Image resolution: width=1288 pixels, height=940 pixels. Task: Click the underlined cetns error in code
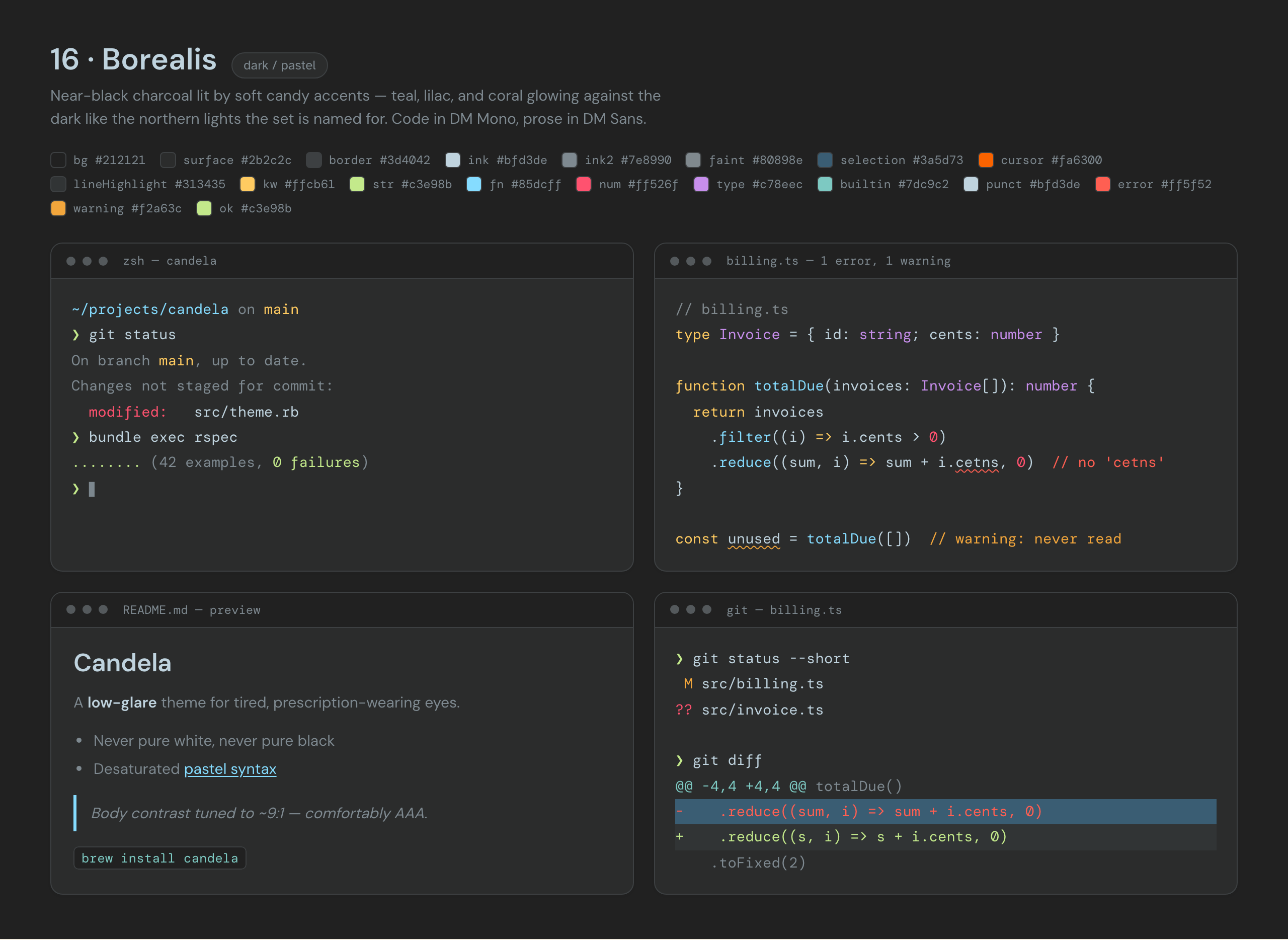click(977, 462)
